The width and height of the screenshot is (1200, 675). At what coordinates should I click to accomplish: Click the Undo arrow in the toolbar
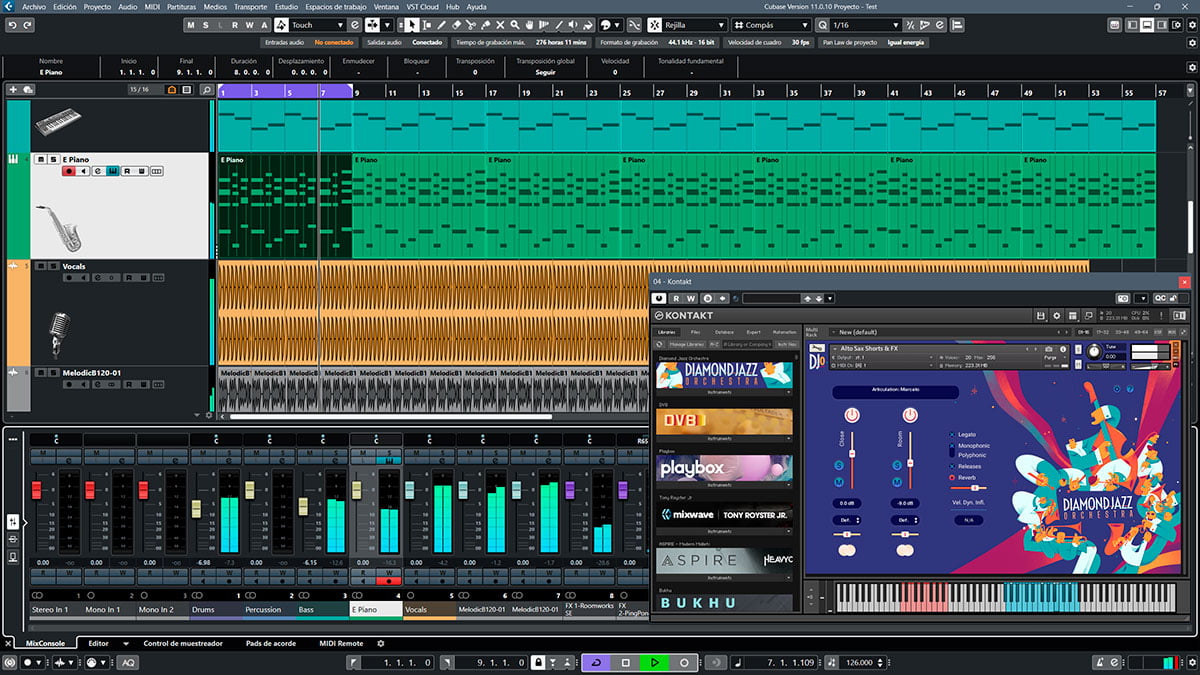[x=13, y=25]
